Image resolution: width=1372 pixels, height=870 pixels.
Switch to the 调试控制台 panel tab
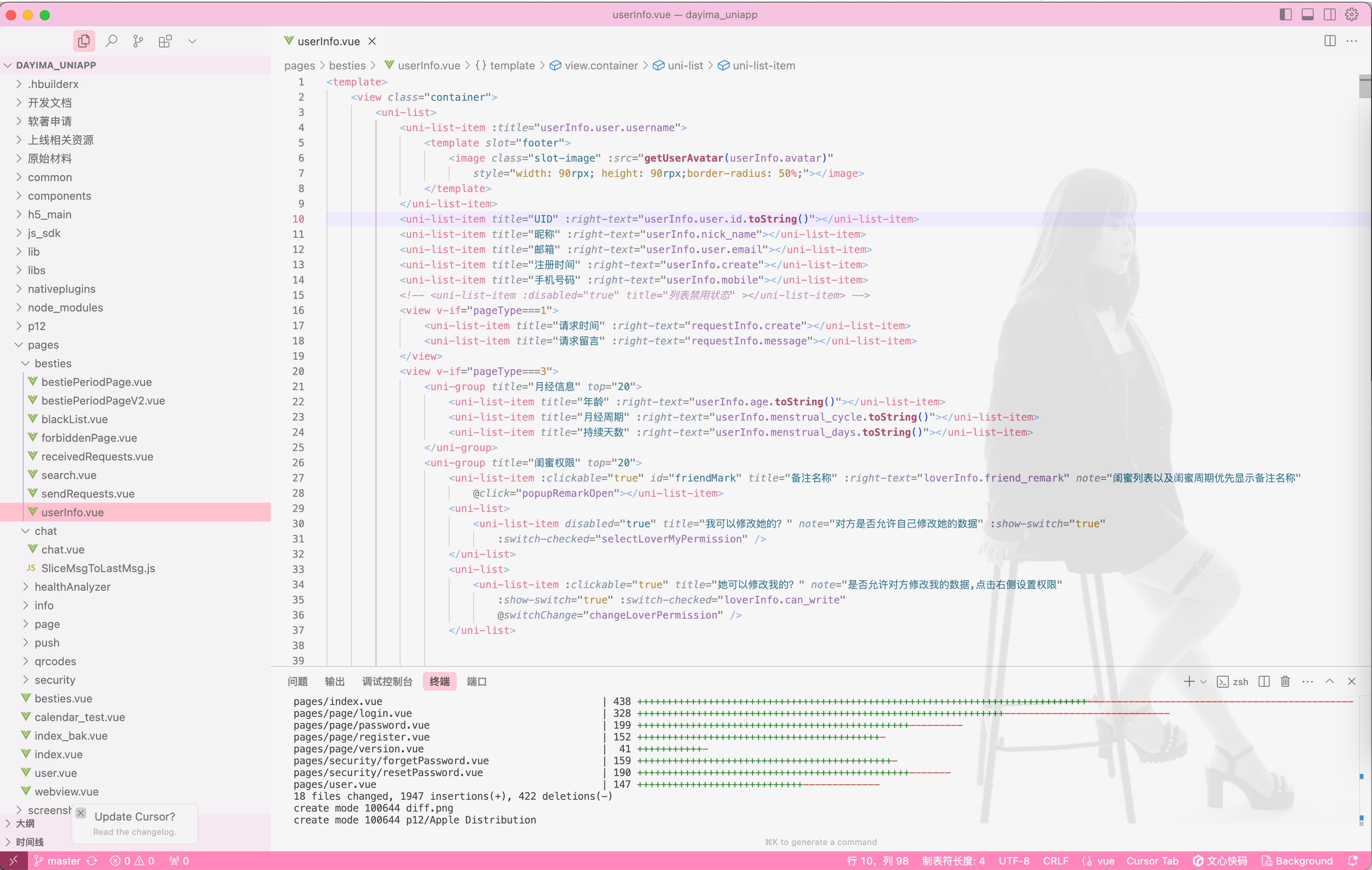(387, 681)
